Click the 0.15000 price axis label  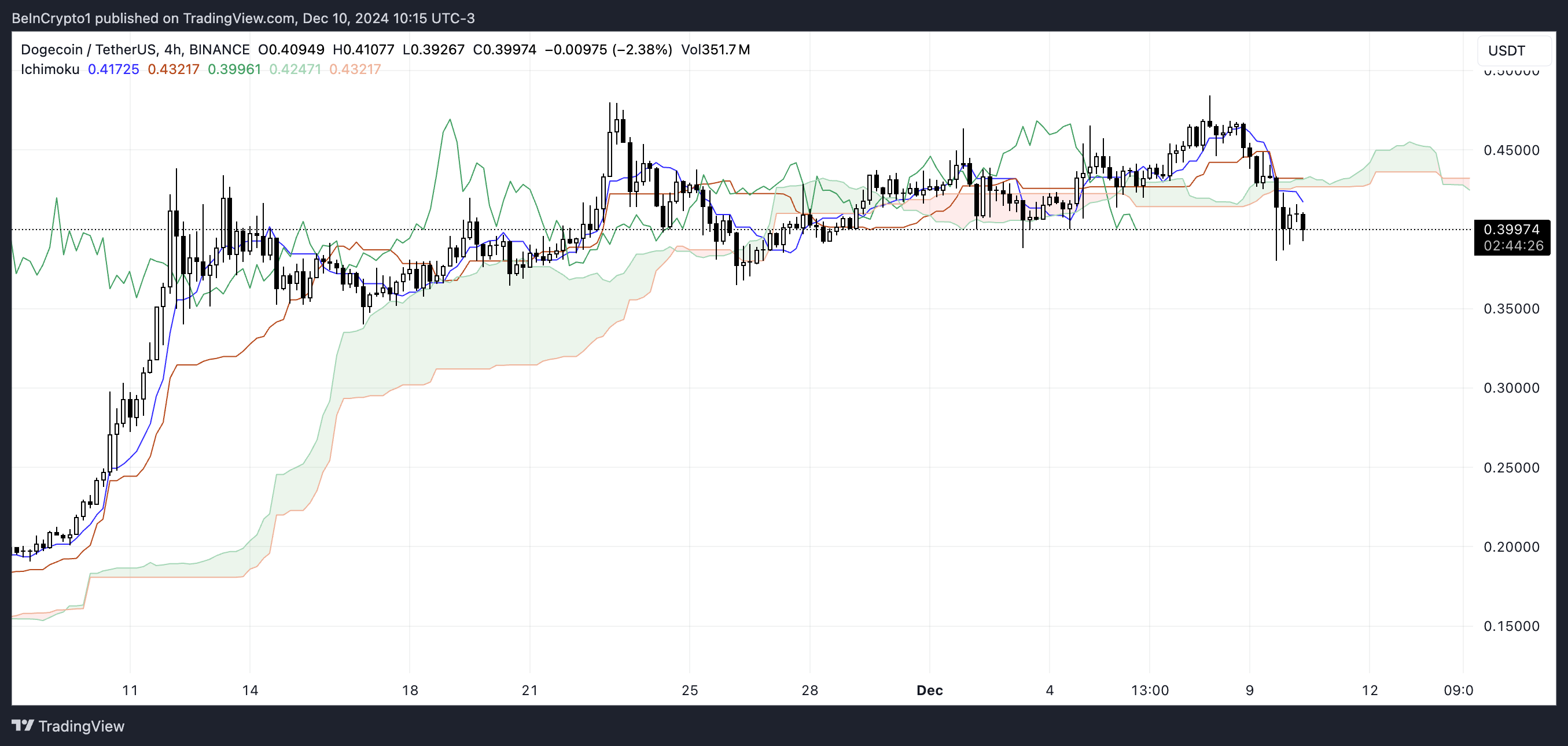[x=1511, y=626]
